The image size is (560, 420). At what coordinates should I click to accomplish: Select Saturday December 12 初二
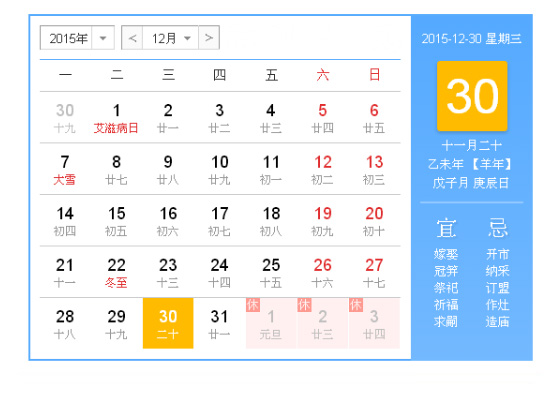coord(322,170)
